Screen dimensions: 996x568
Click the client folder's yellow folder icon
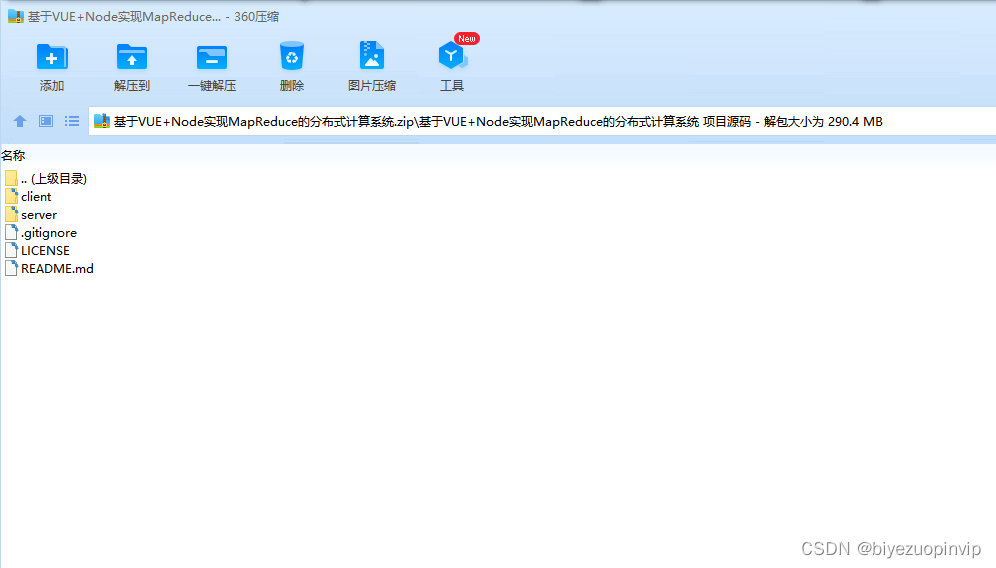pos(11,196)
